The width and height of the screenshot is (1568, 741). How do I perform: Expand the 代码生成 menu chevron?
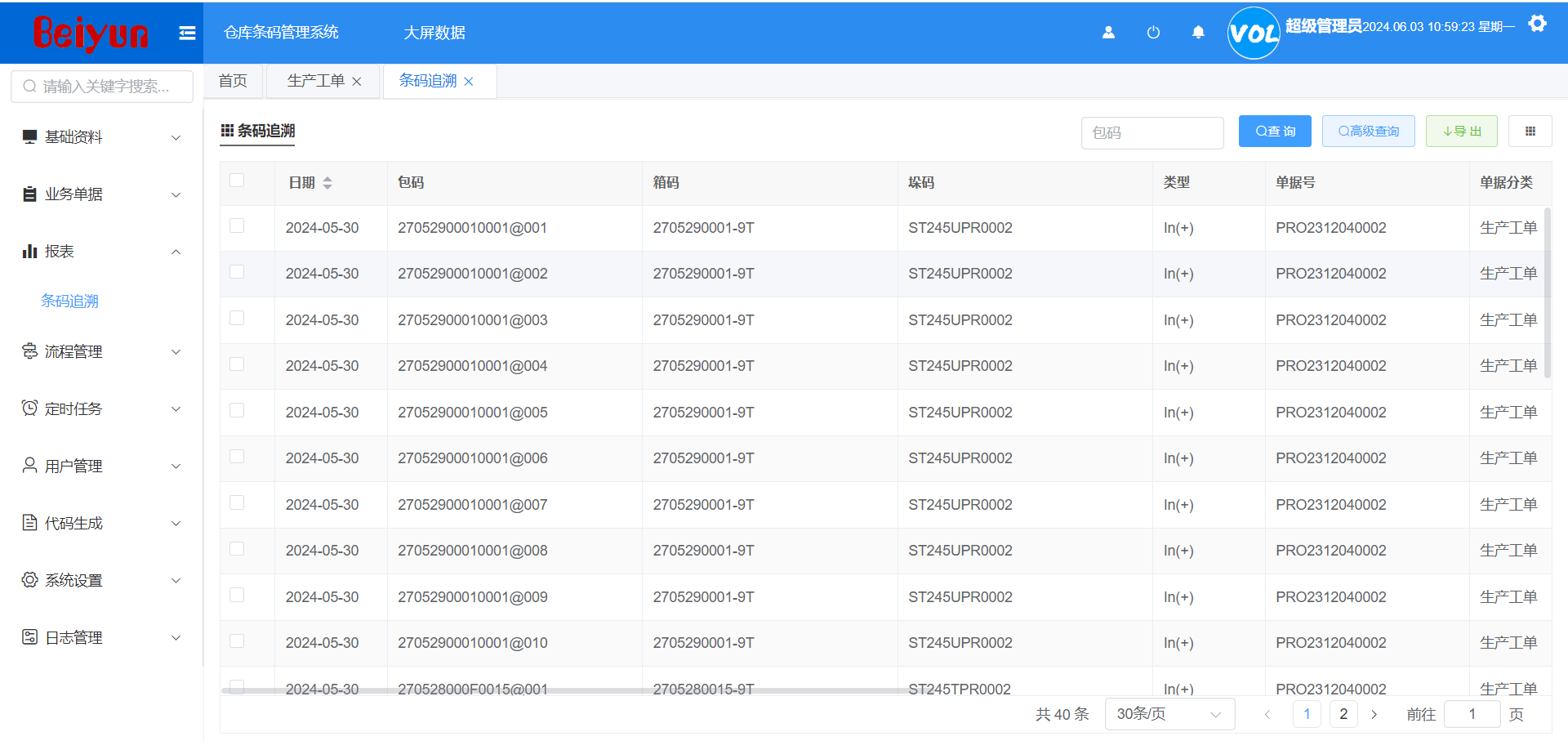176,523
